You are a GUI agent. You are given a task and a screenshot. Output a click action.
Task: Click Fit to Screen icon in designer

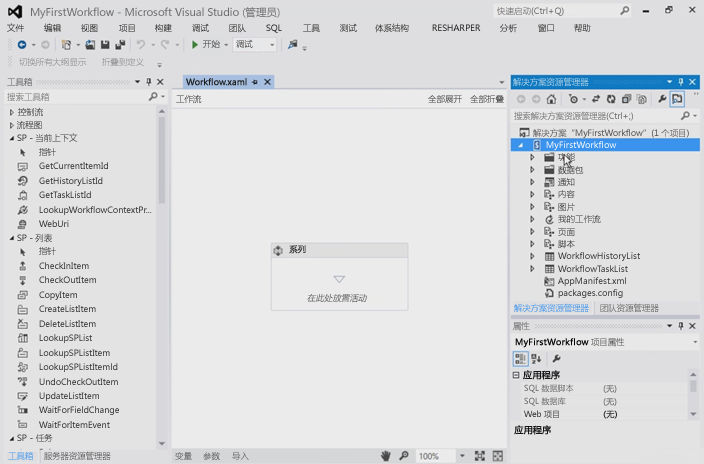click(x=480, y=456)
